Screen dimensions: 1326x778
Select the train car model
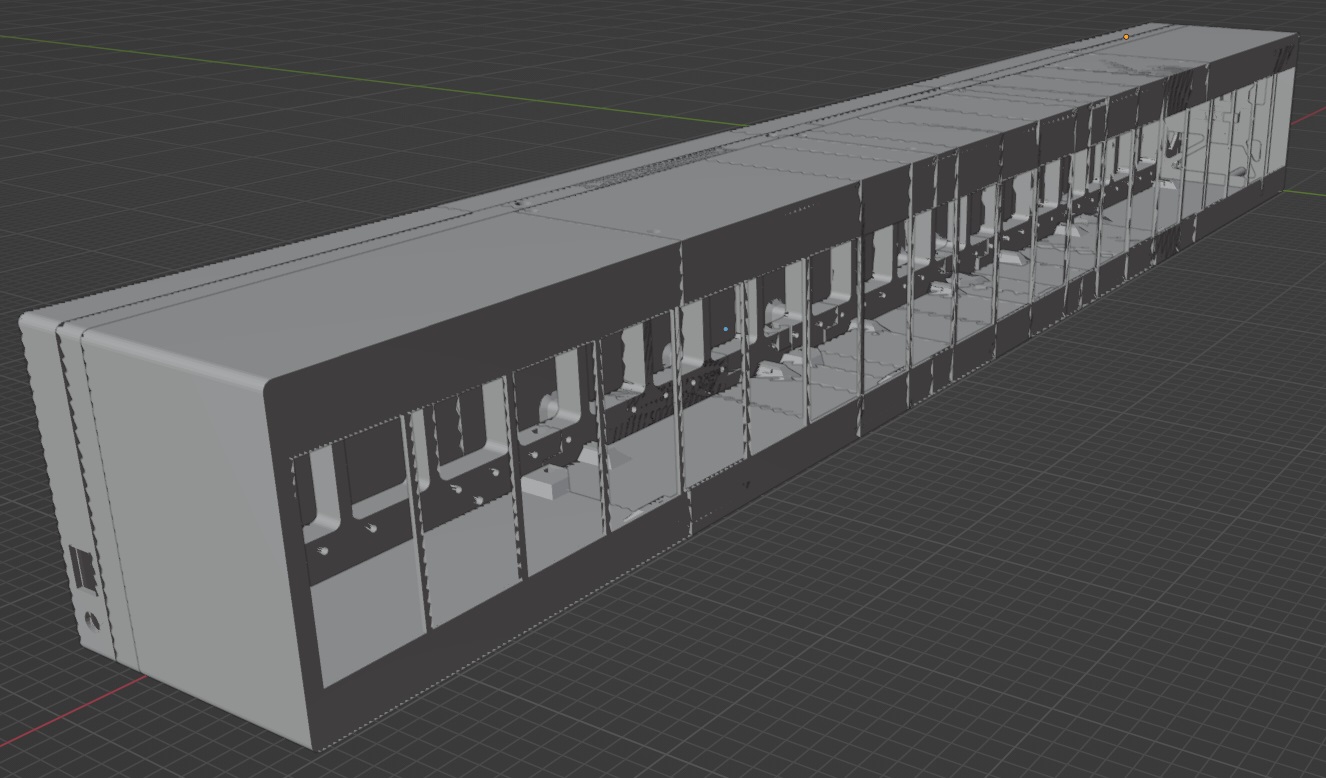pyautogui.click(x=600, y=400)
